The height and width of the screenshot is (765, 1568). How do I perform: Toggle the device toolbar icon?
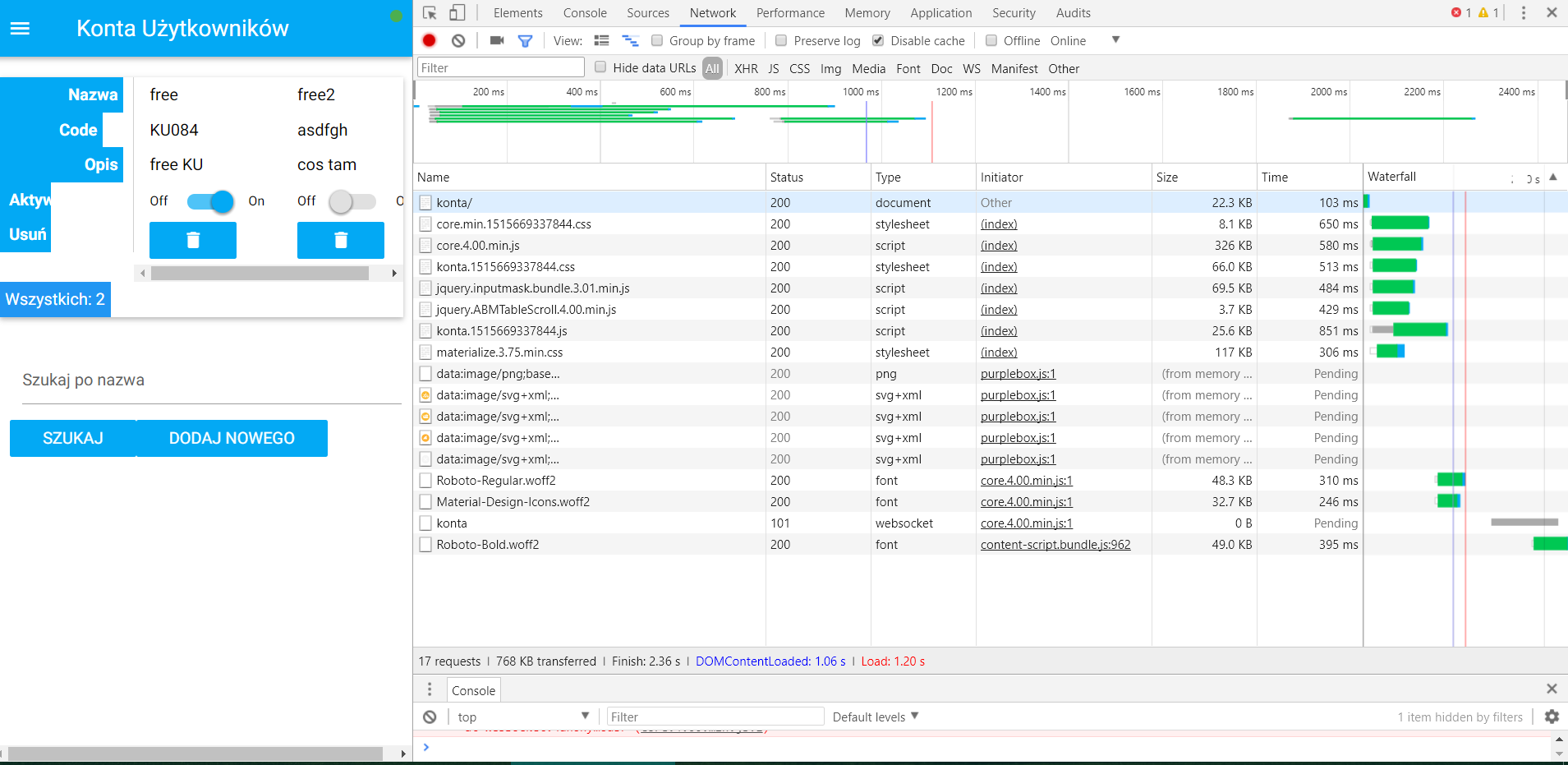(x=458, y=12)
